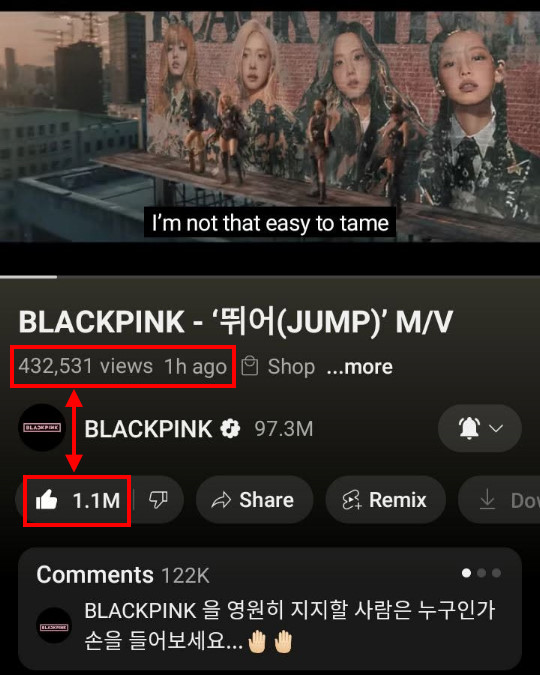Open the BLACKPINK channel name link
Viewport: 540px width, 675px height.
(x=148, y=429)
